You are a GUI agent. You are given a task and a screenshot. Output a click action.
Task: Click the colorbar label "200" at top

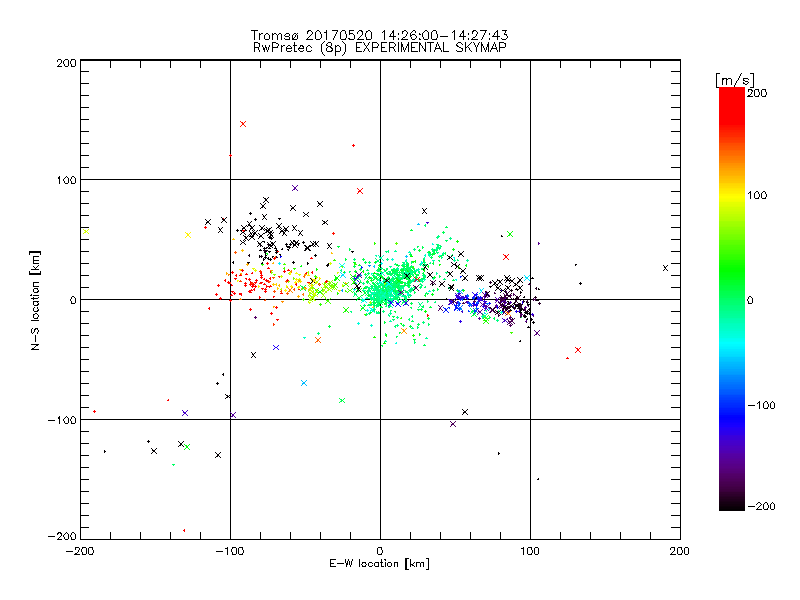757,93
